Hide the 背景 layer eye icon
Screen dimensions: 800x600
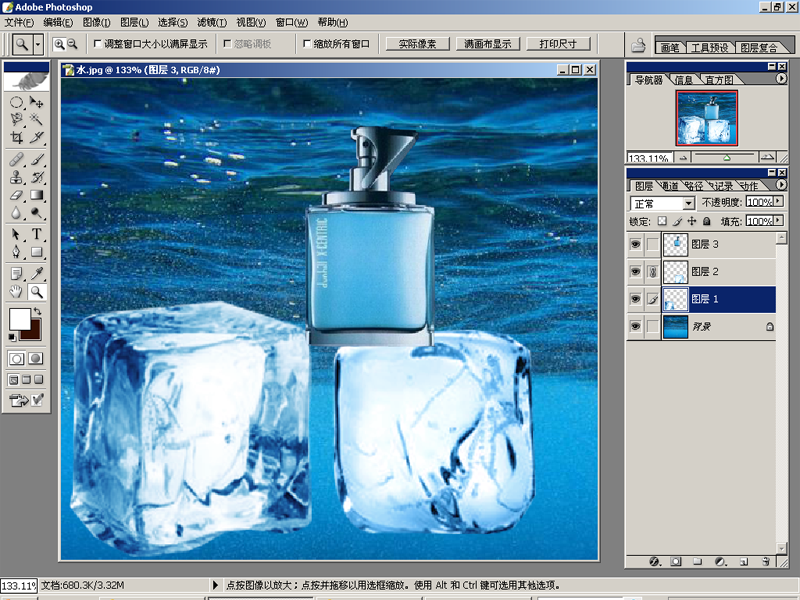click(635, 326)
